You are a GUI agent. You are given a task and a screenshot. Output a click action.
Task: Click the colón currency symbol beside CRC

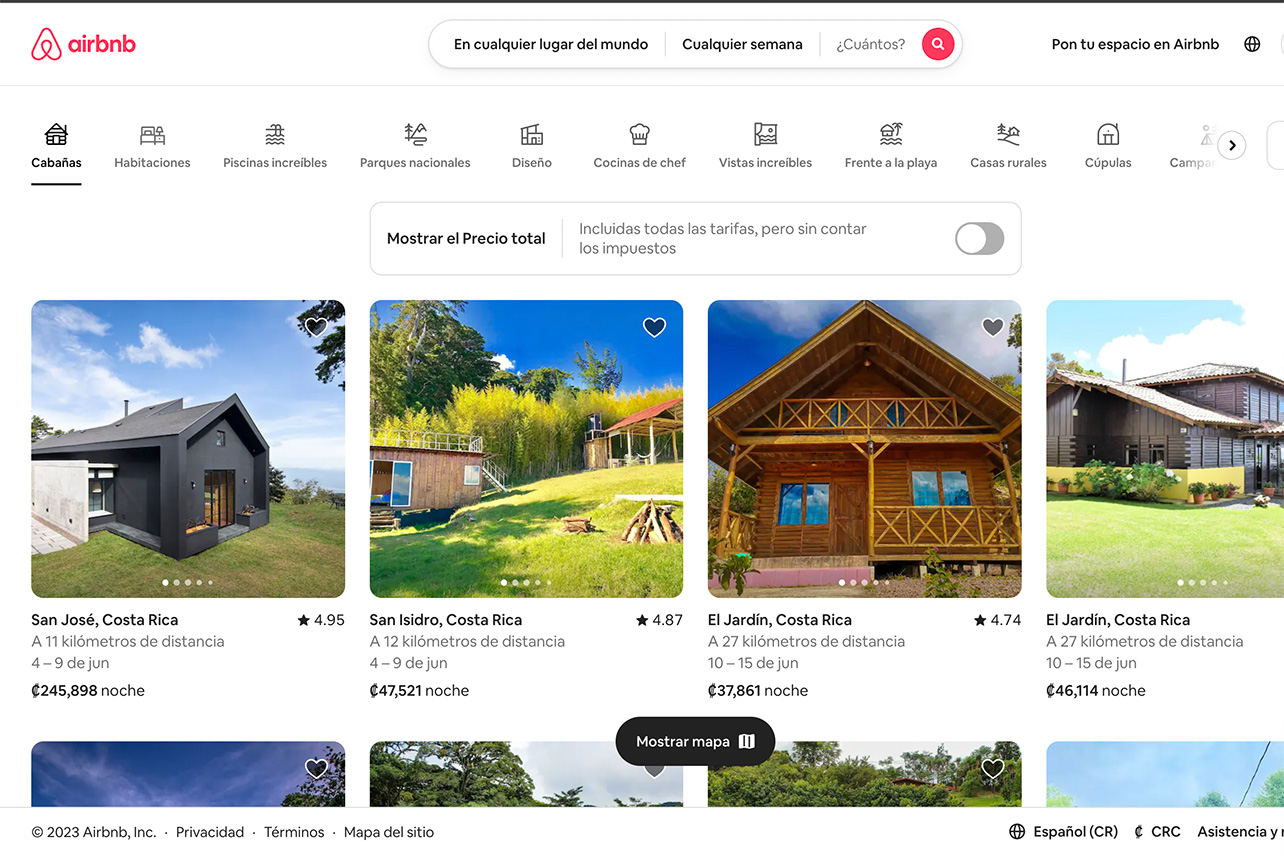pos(1139,832)
